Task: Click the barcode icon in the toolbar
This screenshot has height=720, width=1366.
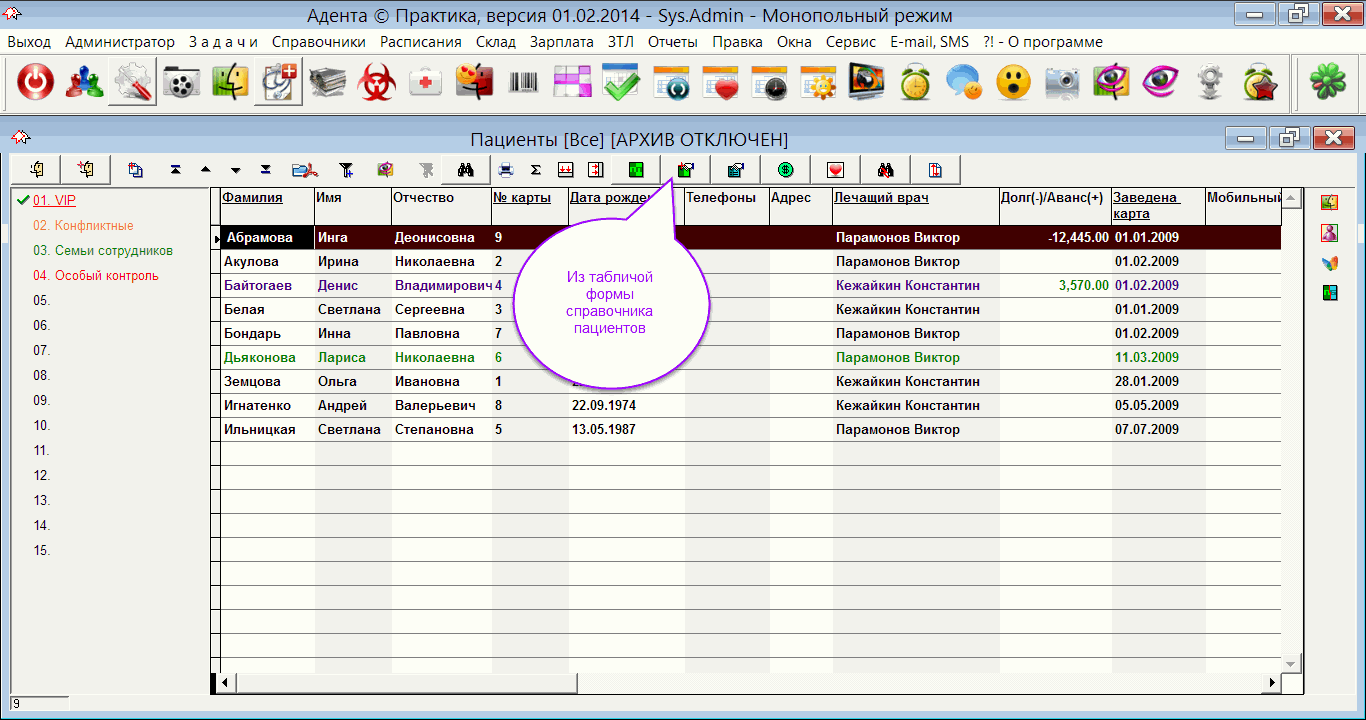Action: [x=524, y=83]
